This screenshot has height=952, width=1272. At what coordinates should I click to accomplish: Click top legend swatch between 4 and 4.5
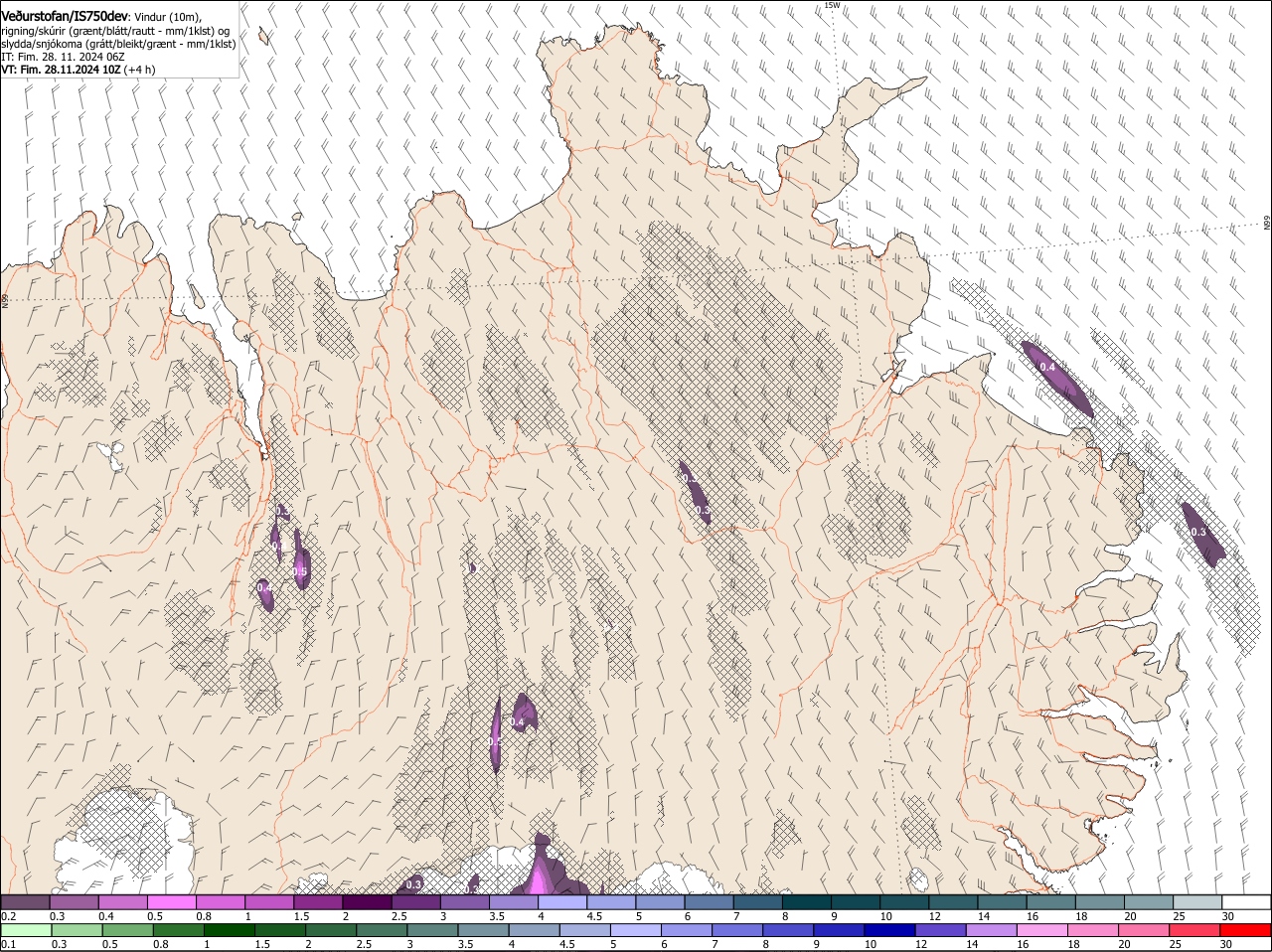562,902
